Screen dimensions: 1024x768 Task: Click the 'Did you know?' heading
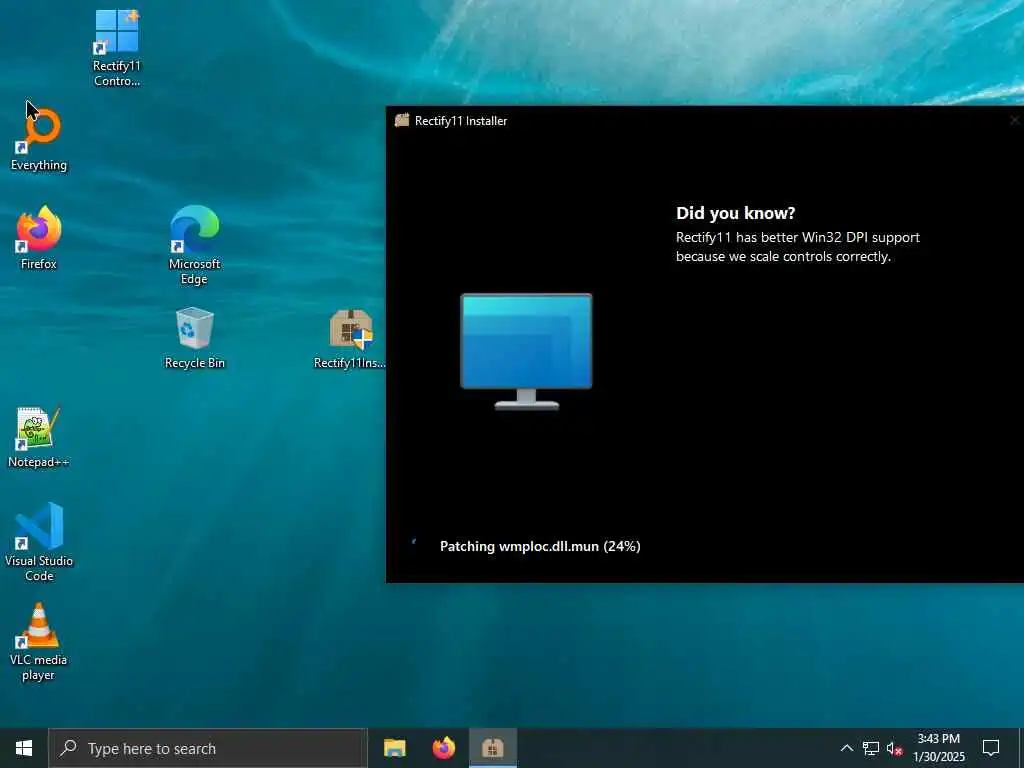[x=735, y=213]
